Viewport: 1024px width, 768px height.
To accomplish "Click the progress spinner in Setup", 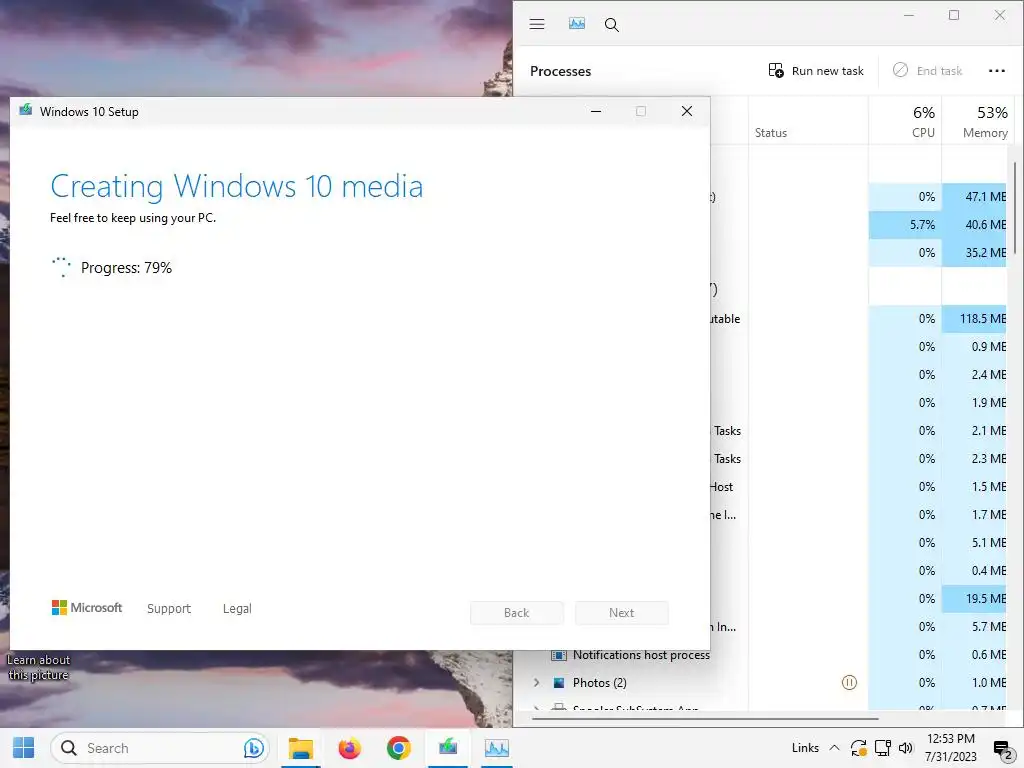I will pyautogui.click(x=61, y=266).
